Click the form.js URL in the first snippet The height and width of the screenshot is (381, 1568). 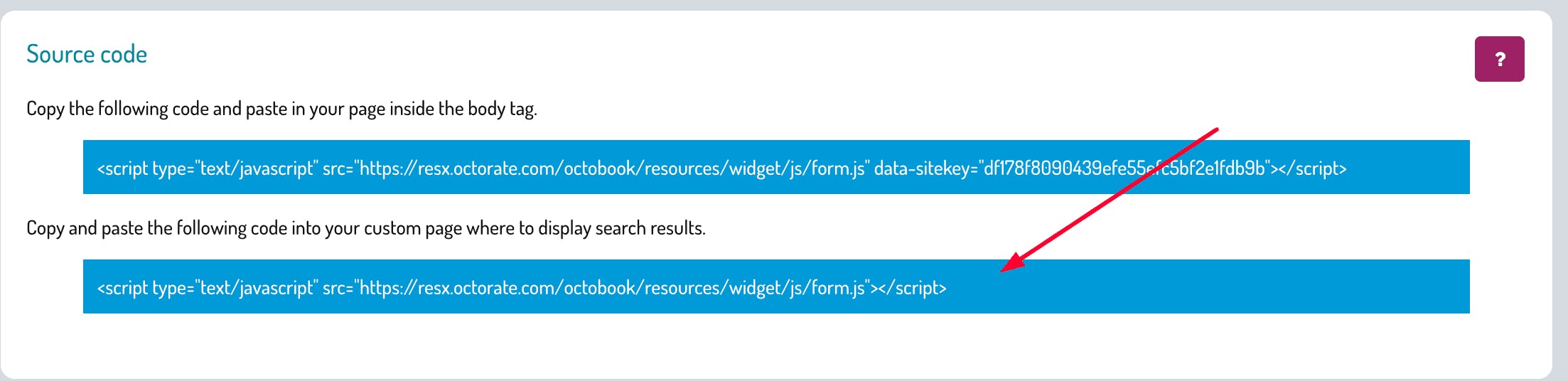[611, 168]
